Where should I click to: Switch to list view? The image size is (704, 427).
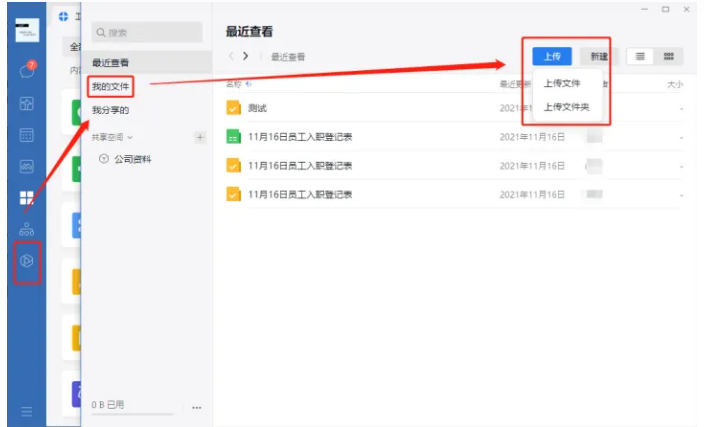640,56
